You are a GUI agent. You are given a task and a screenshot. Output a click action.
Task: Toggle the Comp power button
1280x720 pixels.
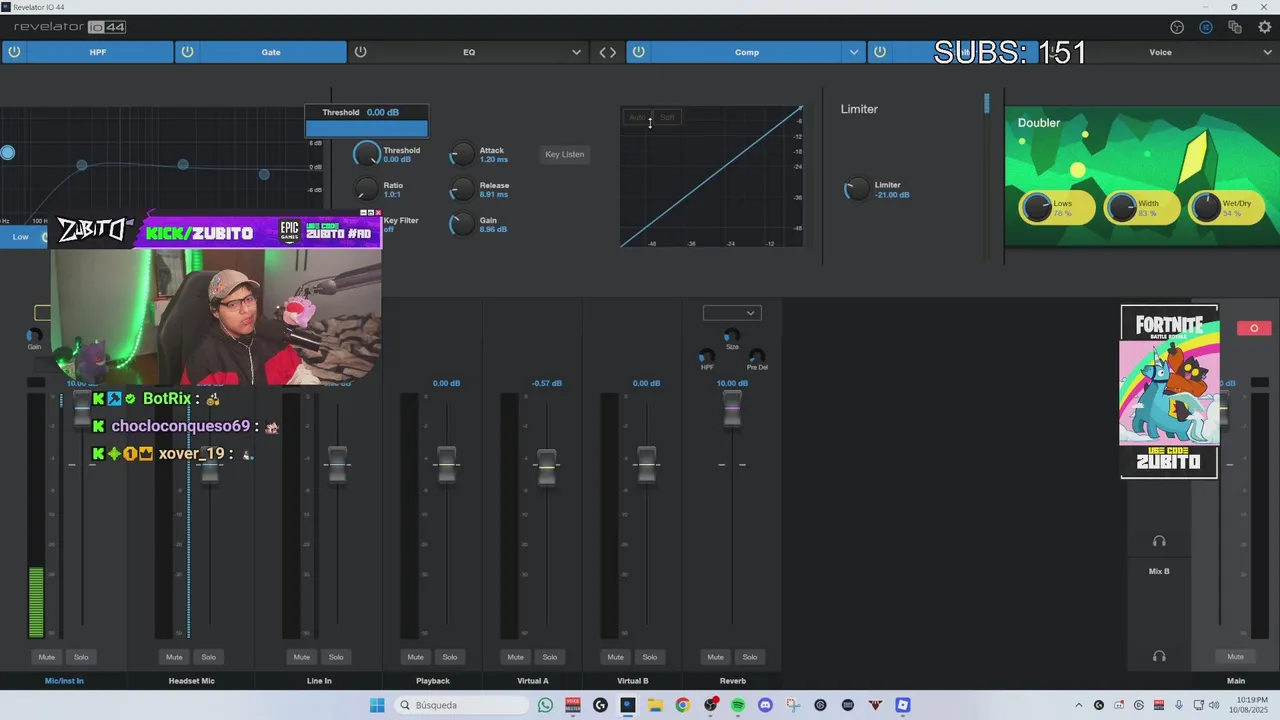(x=638, y=52)
